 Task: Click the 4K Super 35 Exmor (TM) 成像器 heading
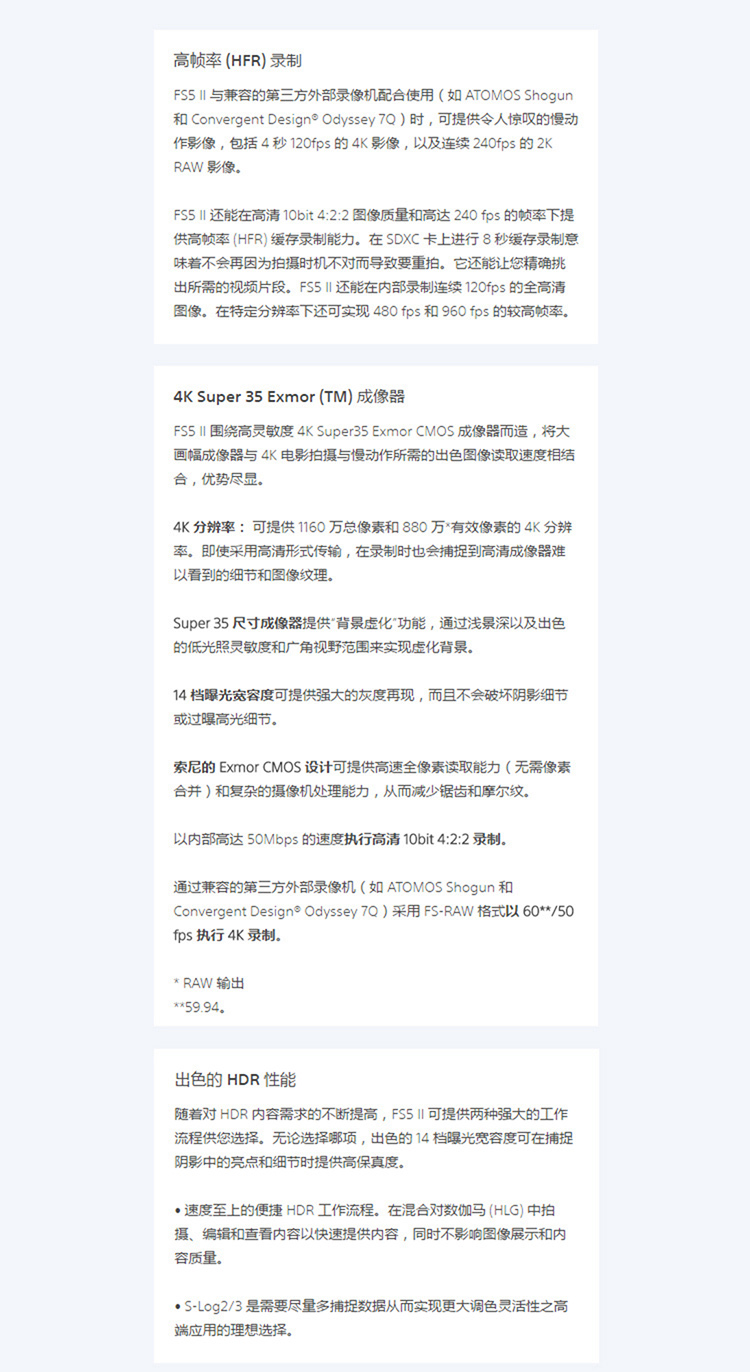point(289,396)
